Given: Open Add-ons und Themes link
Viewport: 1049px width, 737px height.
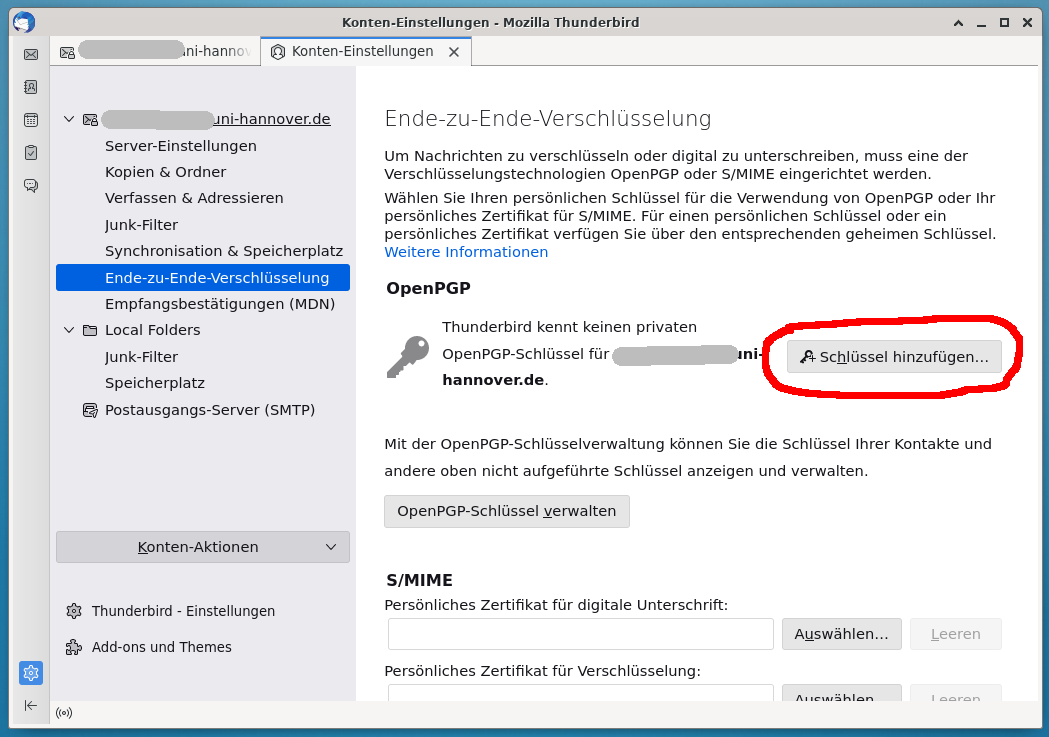Looking at the screenshot, I should tap(162, 647).
